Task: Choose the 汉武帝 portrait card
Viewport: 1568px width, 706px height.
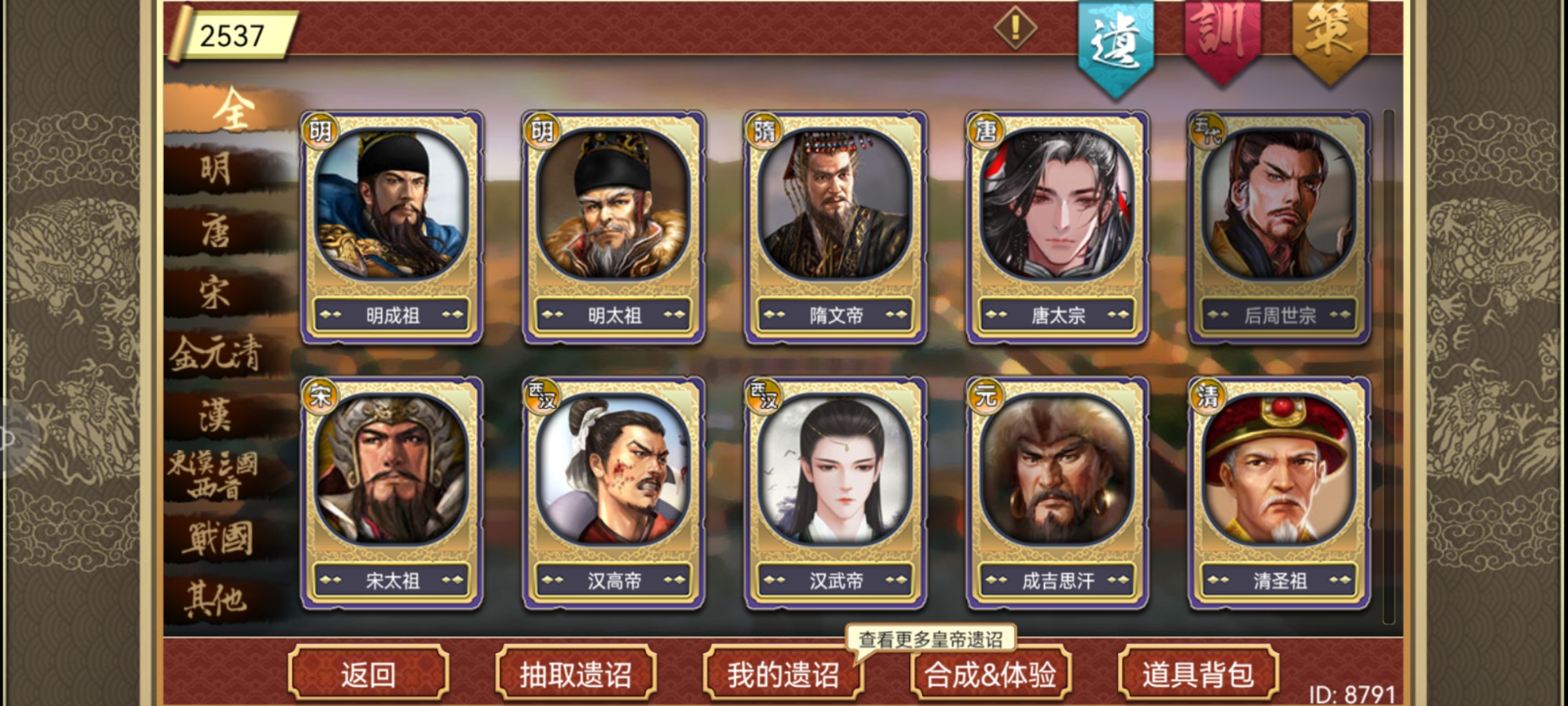Action: point(835,493)
